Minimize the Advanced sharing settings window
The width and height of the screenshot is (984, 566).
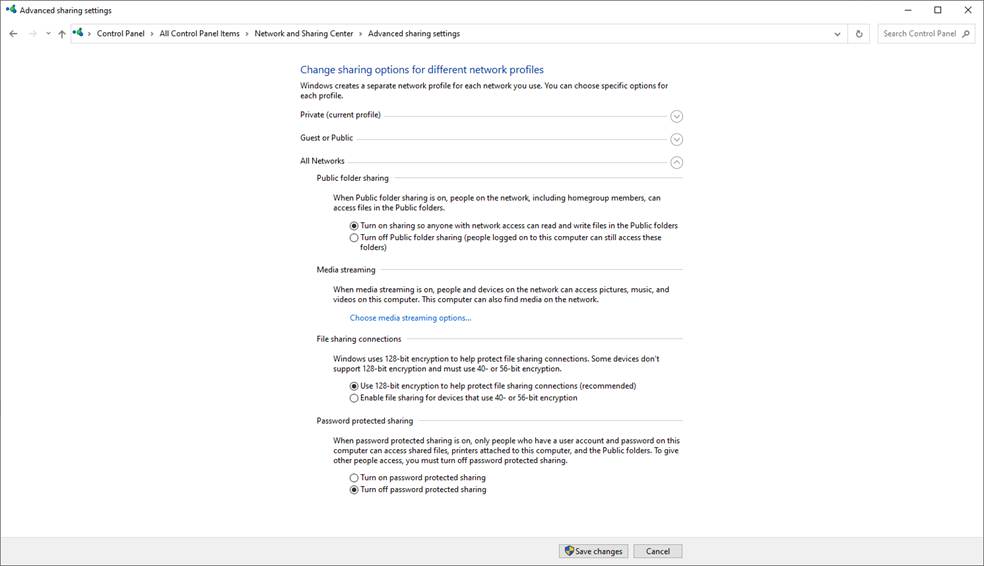tap(907, 10)
